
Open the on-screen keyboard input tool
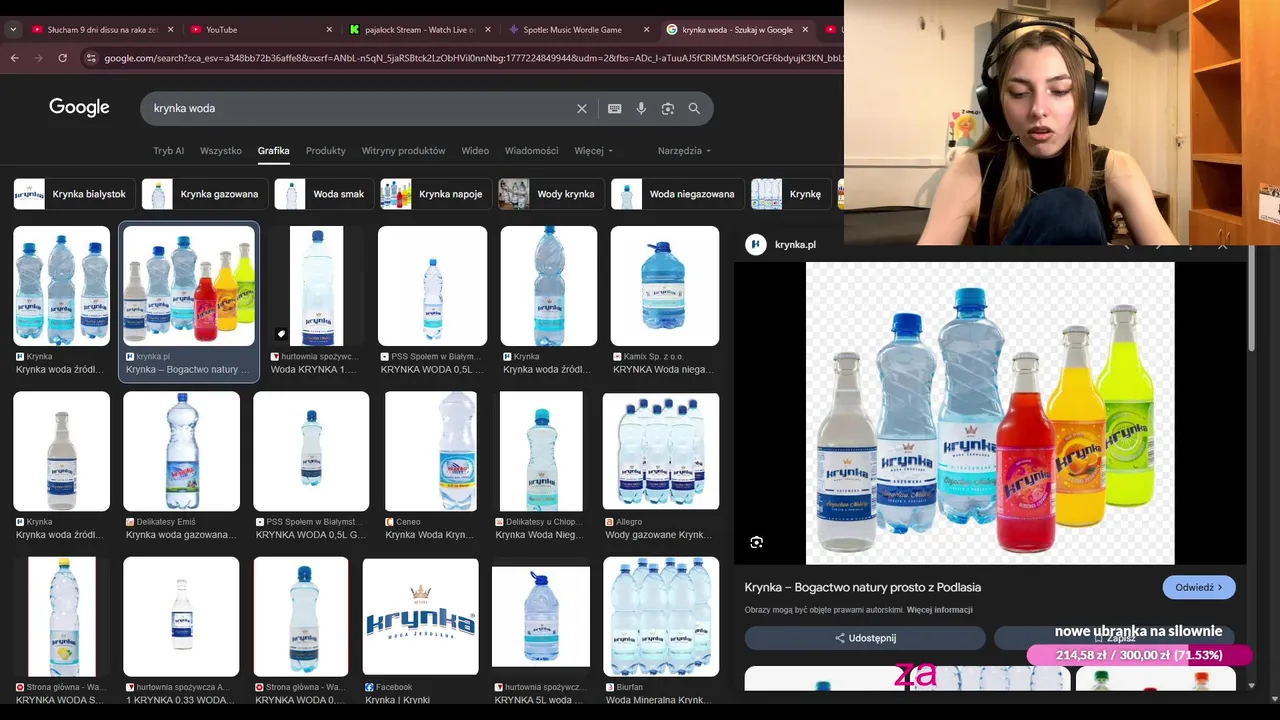pyautogui.click(x=615, y=108)
